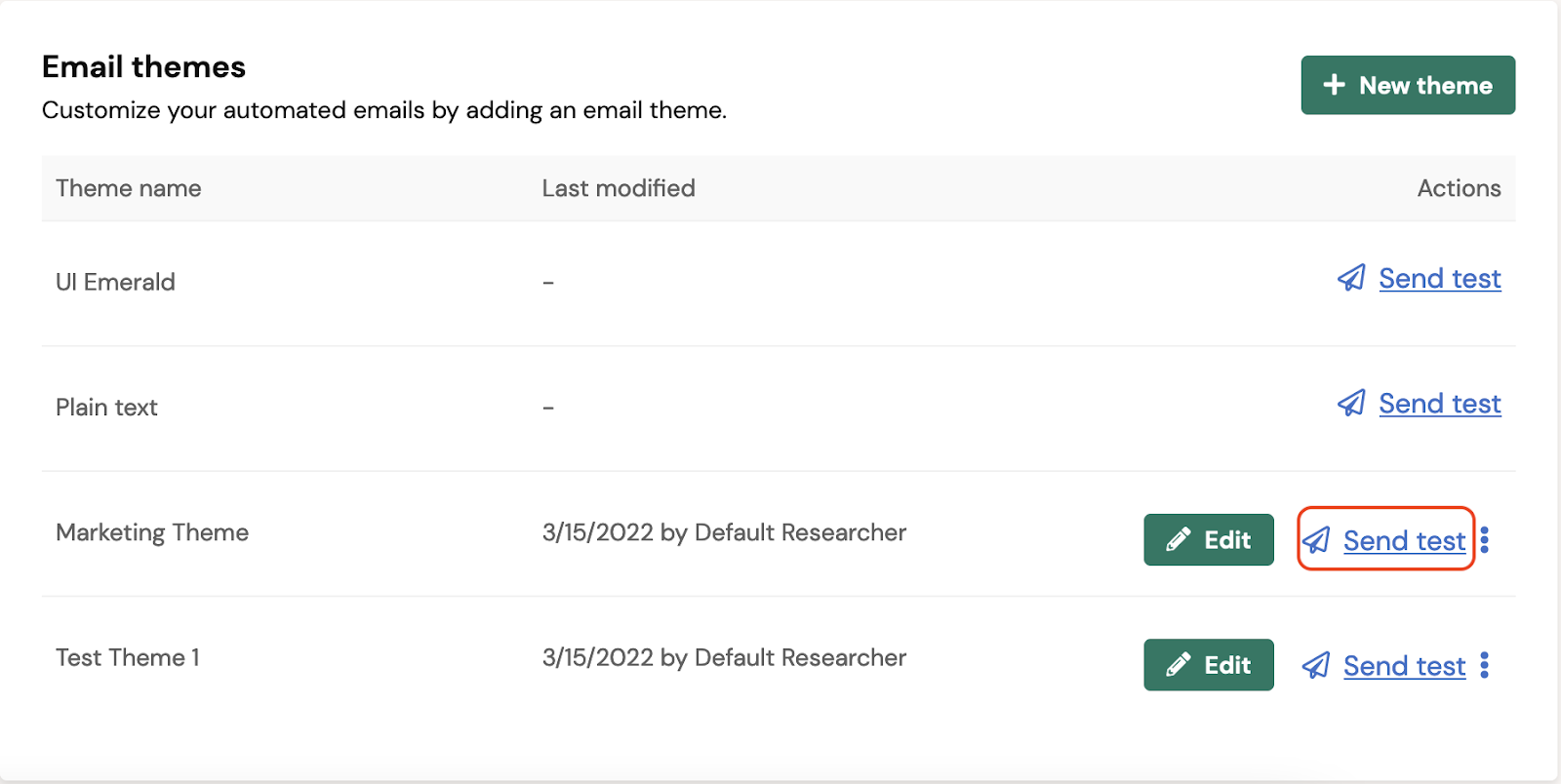Edit Test Theme 1
This screenshot has height=784, width=1561.
(1208, 664)
